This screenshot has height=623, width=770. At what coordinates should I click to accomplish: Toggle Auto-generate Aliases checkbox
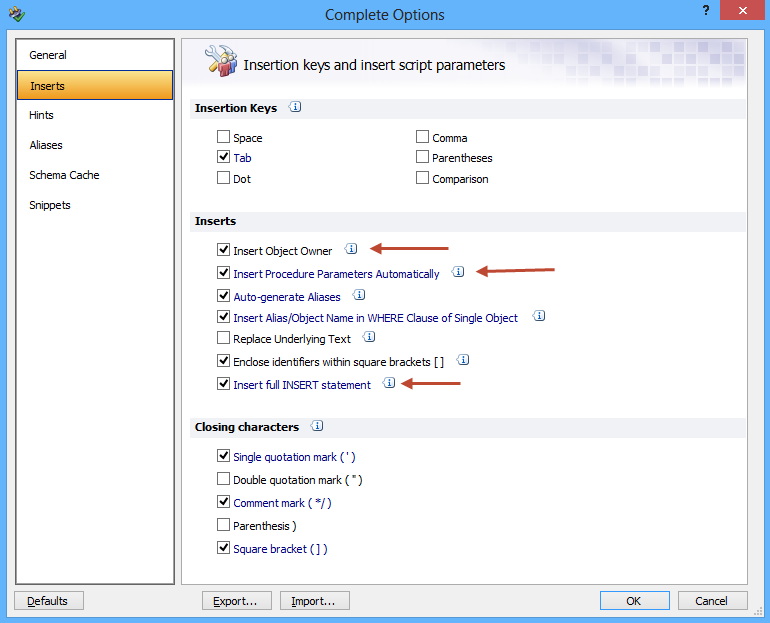click(x=223, y=296)
